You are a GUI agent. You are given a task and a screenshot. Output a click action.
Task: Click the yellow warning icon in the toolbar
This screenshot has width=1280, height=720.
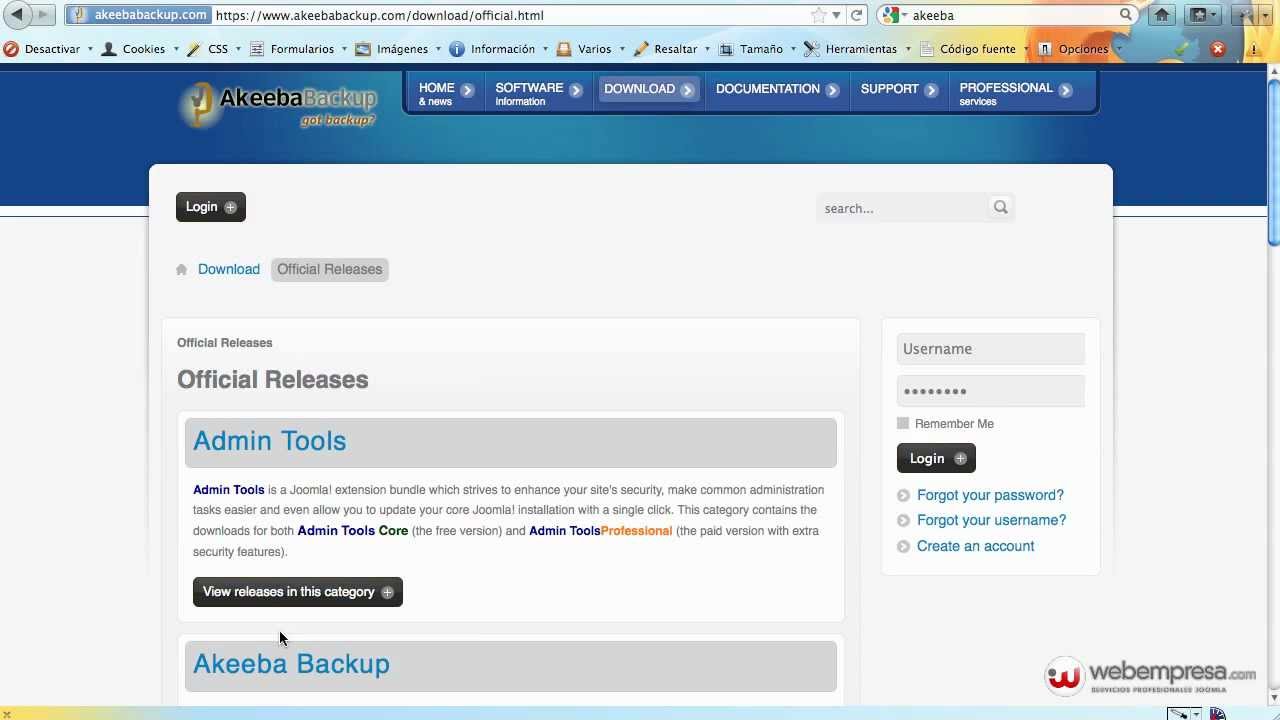coord(1254,49)
